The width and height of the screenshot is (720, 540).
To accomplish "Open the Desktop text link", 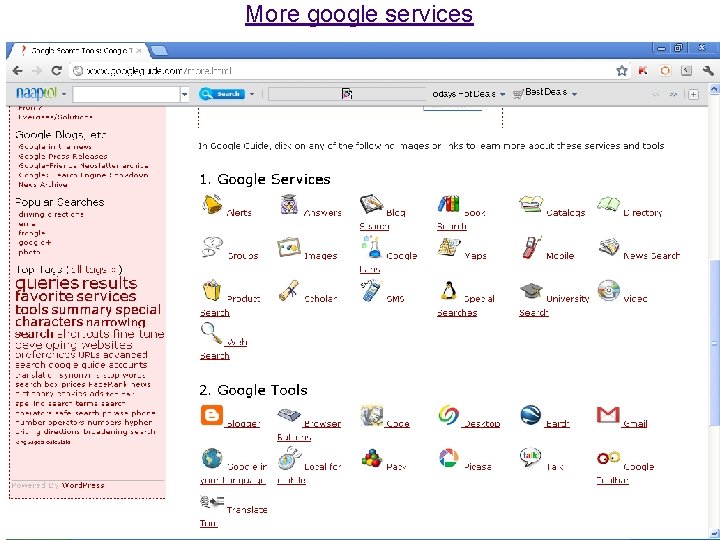I will click(481, 423).
